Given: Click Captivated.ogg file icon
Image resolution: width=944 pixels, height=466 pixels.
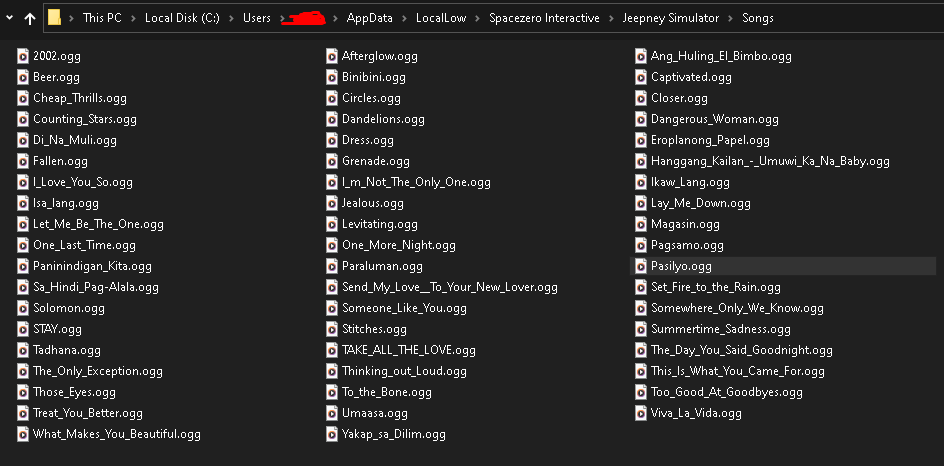Looking at the screenshot, I should (x=641, y=77).
